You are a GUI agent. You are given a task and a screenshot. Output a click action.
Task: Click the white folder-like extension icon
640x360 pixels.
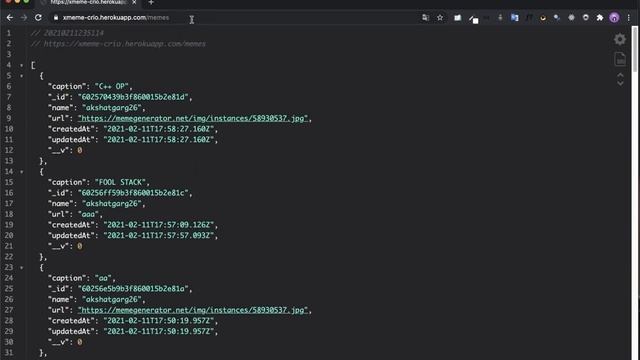tap(458, 18)
